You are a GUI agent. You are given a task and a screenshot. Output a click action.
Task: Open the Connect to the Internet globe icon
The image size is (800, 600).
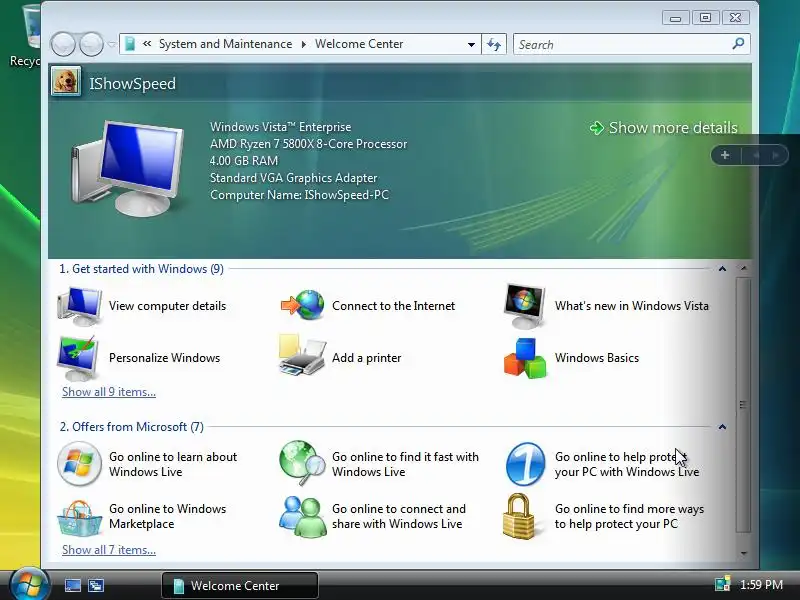pos(303,305)
